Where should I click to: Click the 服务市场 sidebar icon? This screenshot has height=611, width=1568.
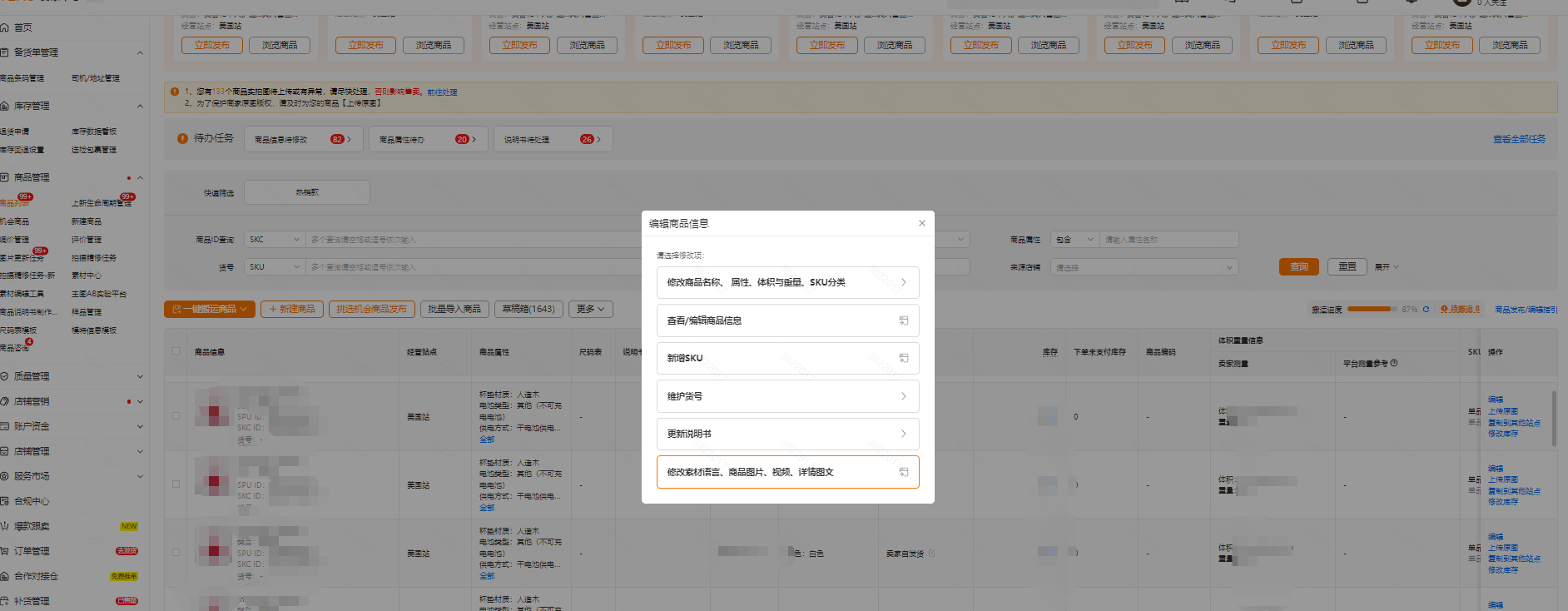(5, 476)
